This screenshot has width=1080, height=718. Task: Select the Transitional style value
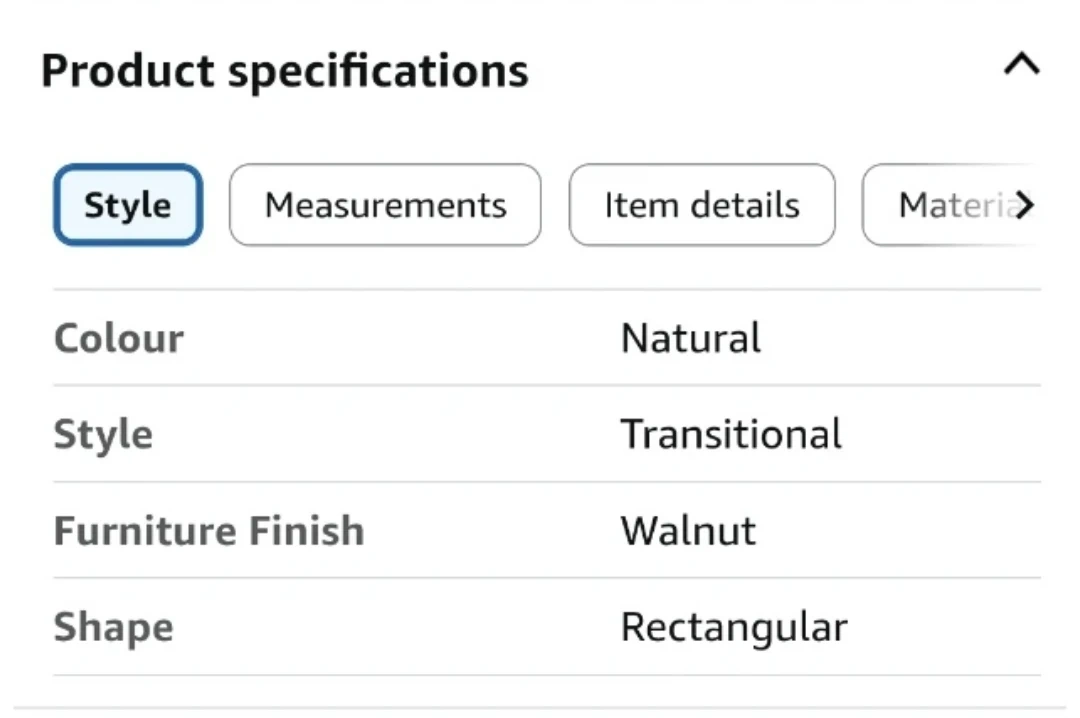click(x=731, y=435)
